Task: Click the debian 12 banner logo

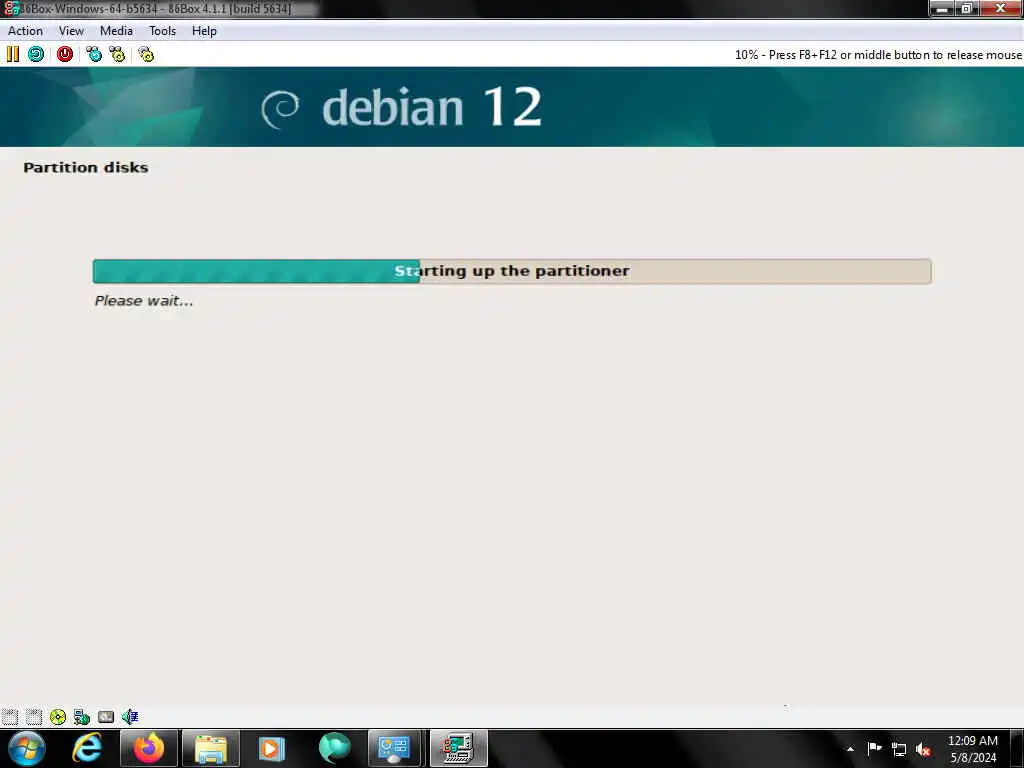Action: click(401, 108)
